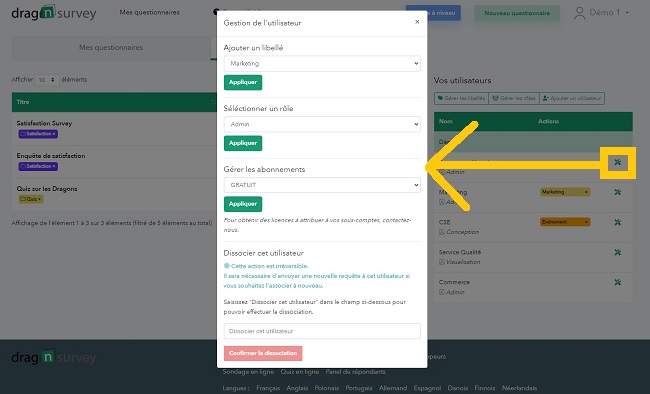Open the Quiz en ligne footer link

point(300,372)
